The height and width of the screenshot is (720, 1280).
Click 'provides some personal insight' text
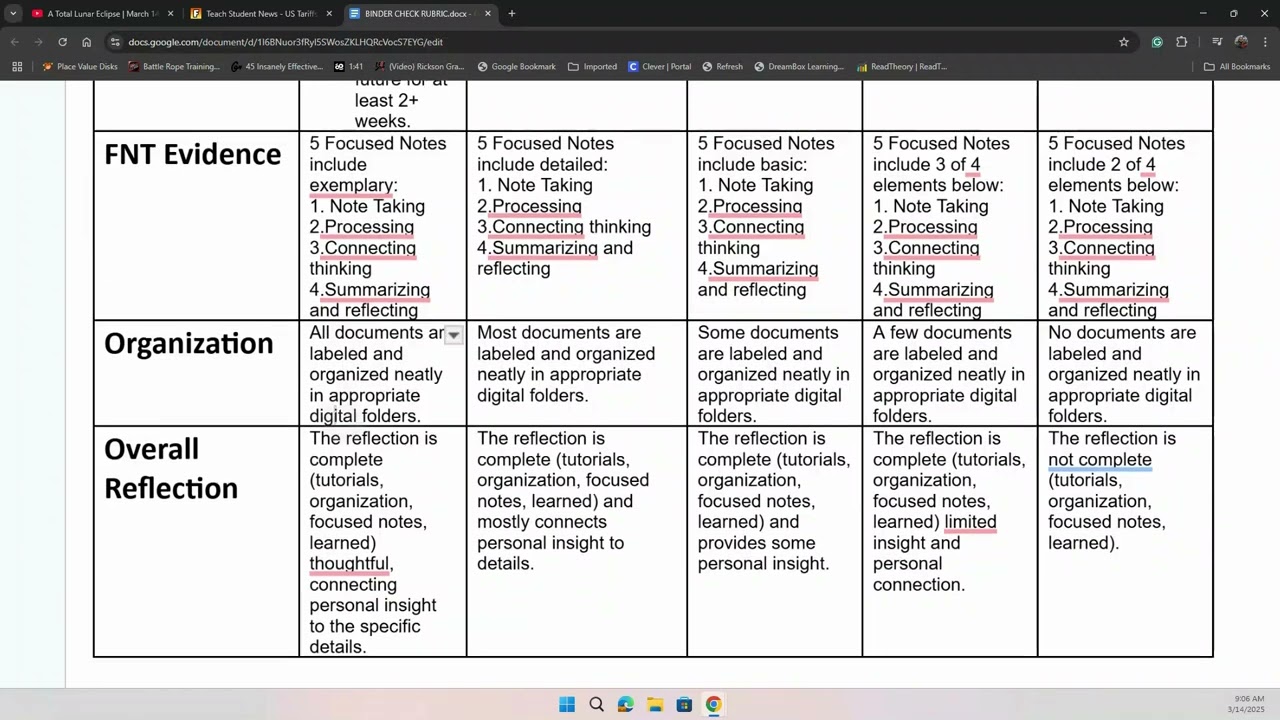[x=764, y=553]
